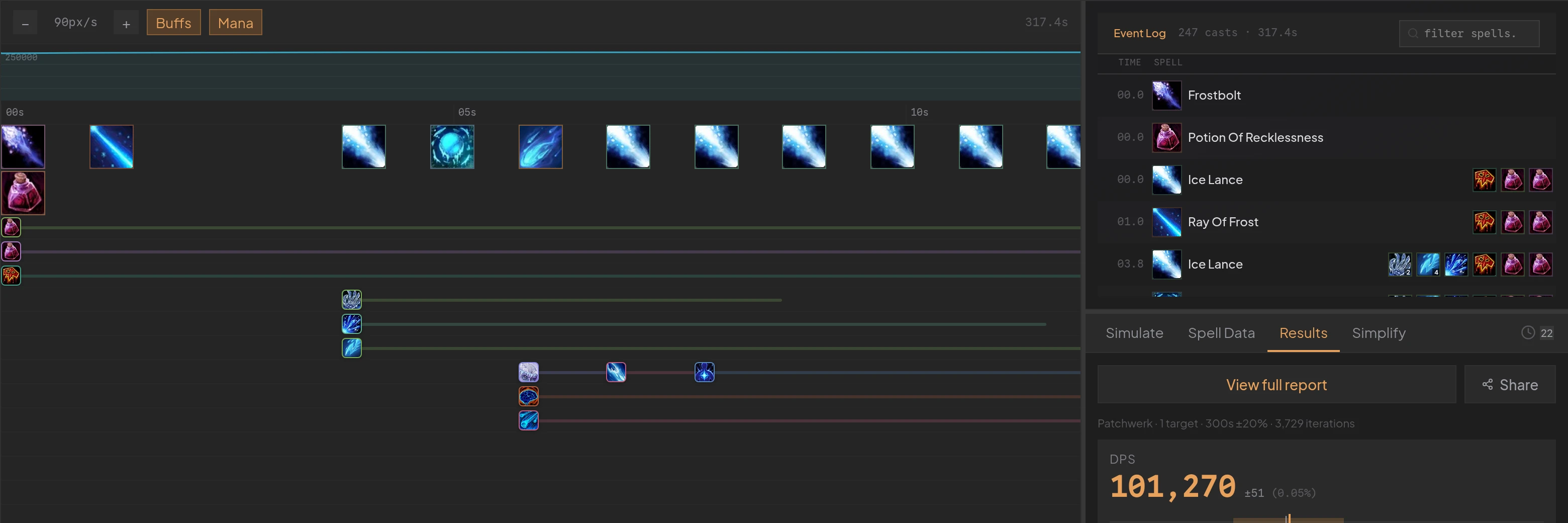Viewport: 1568px width, 523px height.
Task: Click the 05s timeline marker
Action: coord(467,113)
